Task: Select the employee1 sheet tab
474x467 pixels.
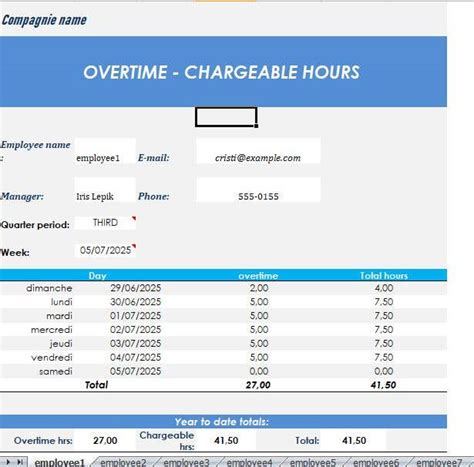Action: (60, 462)
